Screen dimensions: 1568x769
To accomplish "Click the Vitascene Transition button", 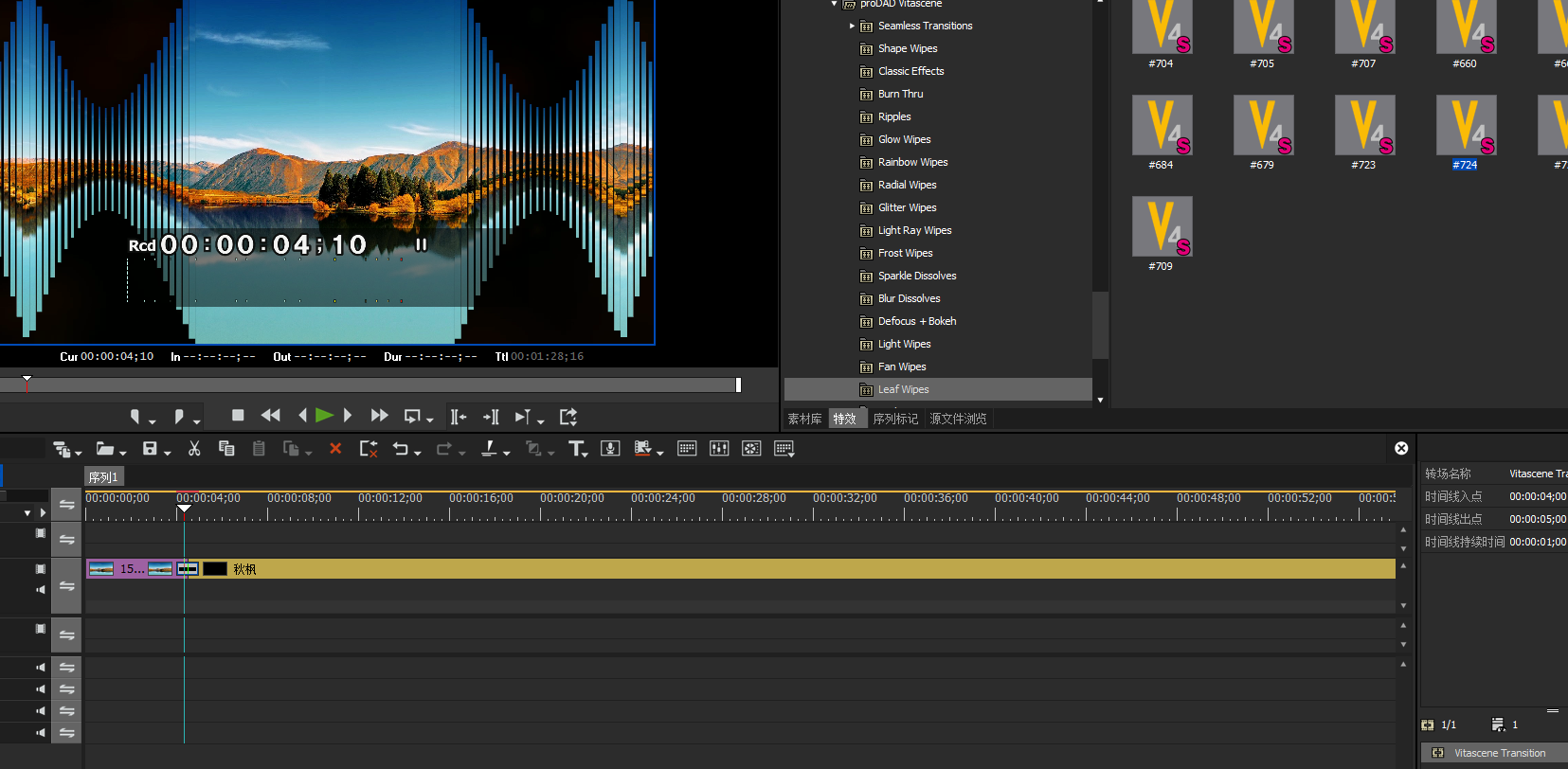I will pos(1494,753).
